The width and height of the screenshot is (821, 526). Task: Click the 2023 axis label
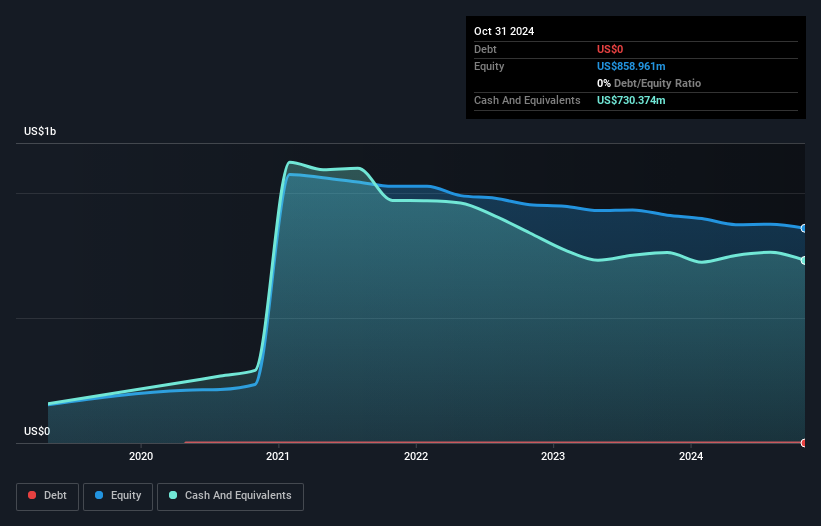pos(553,456)
